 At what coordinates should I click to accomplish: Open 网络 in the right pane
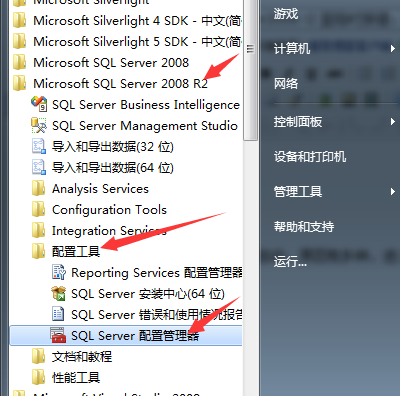tap(286, 84)
